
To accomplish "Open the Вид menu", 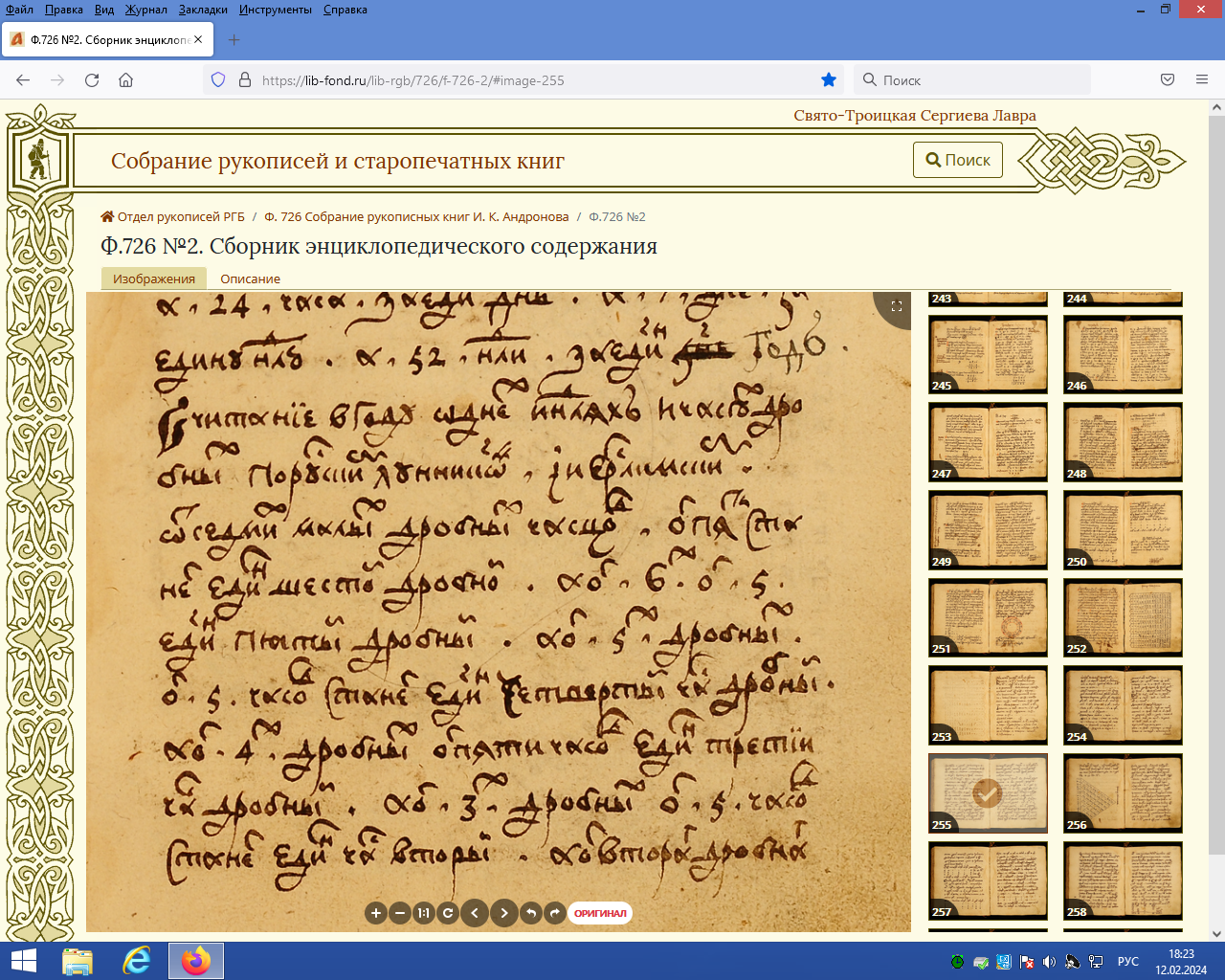I will coord(104,10).
